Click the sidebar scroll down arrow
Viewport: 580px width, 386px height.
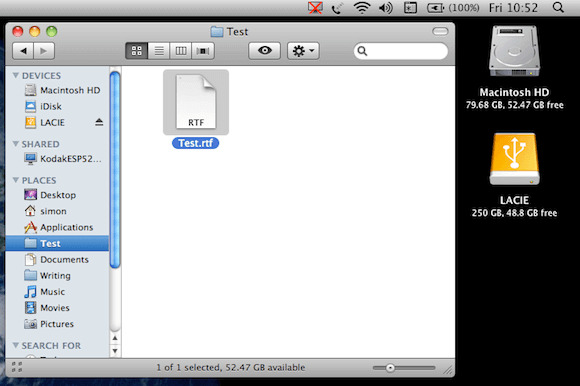pyautogui.click(x=115, y=351)
